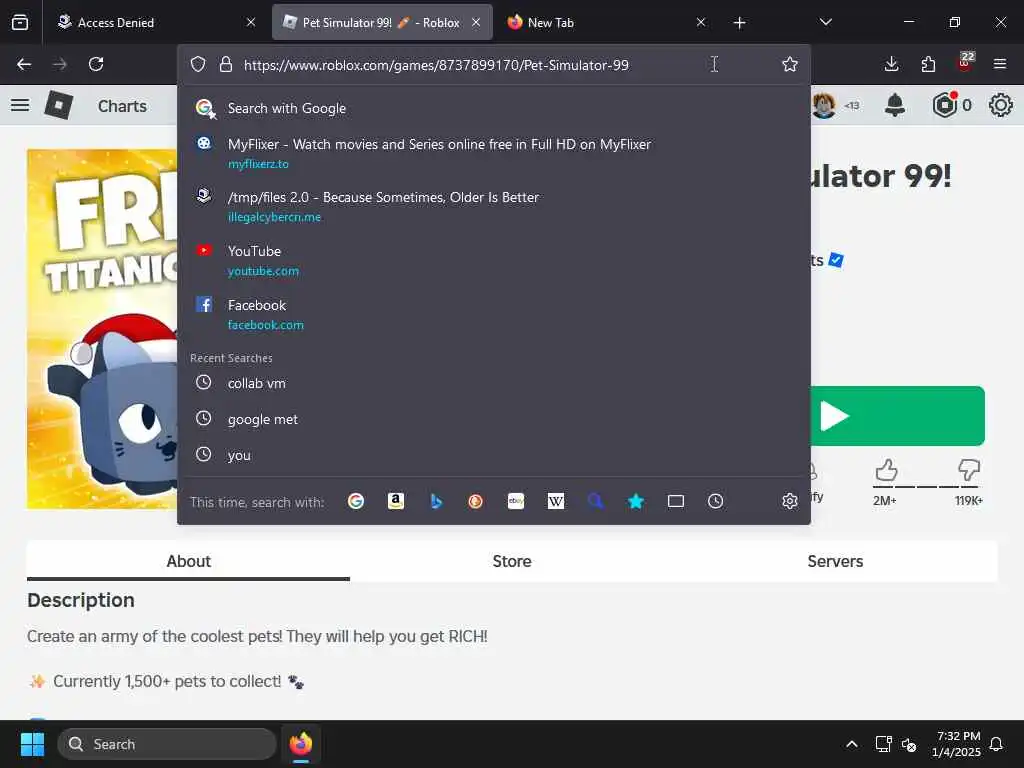Image resolution: width=1024 pixels, height=768 pixels.
Task: Select the YouTube suggestion
Action: (x=494, y=260)
